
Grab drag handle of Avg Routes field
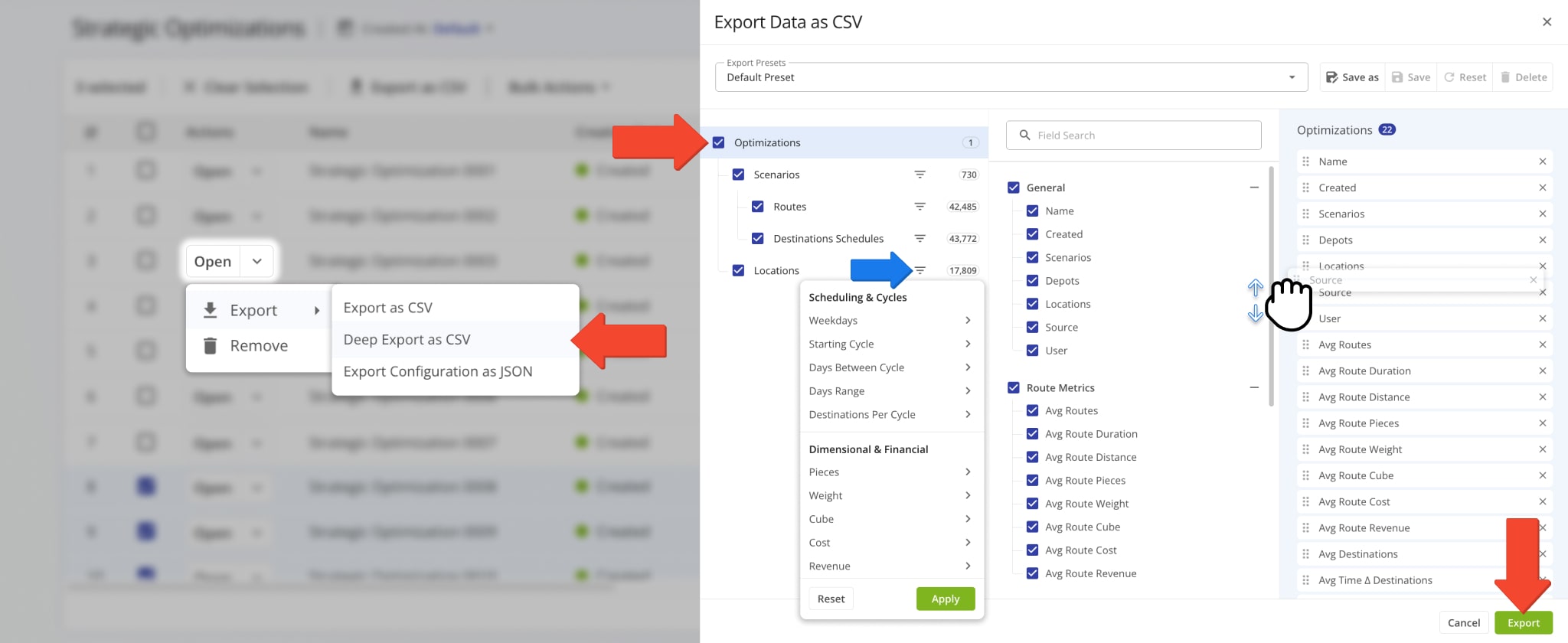pos(1305,344)
